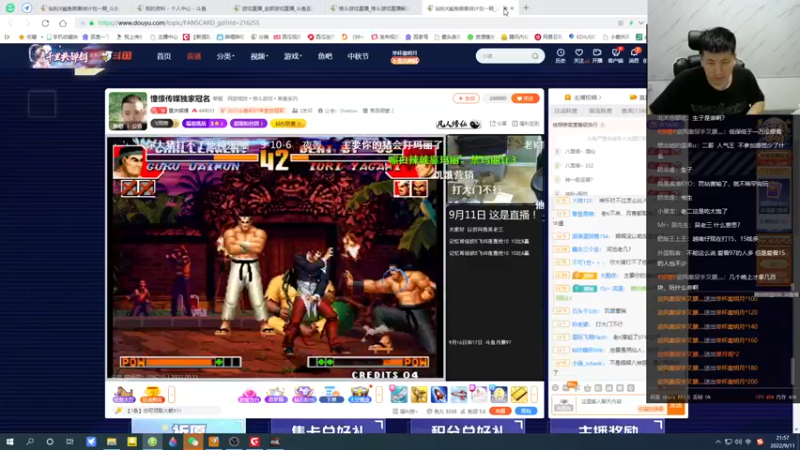Open the 主播投稿 link
Viewport: 800px width, 450px height.
[x=583, y=97]
